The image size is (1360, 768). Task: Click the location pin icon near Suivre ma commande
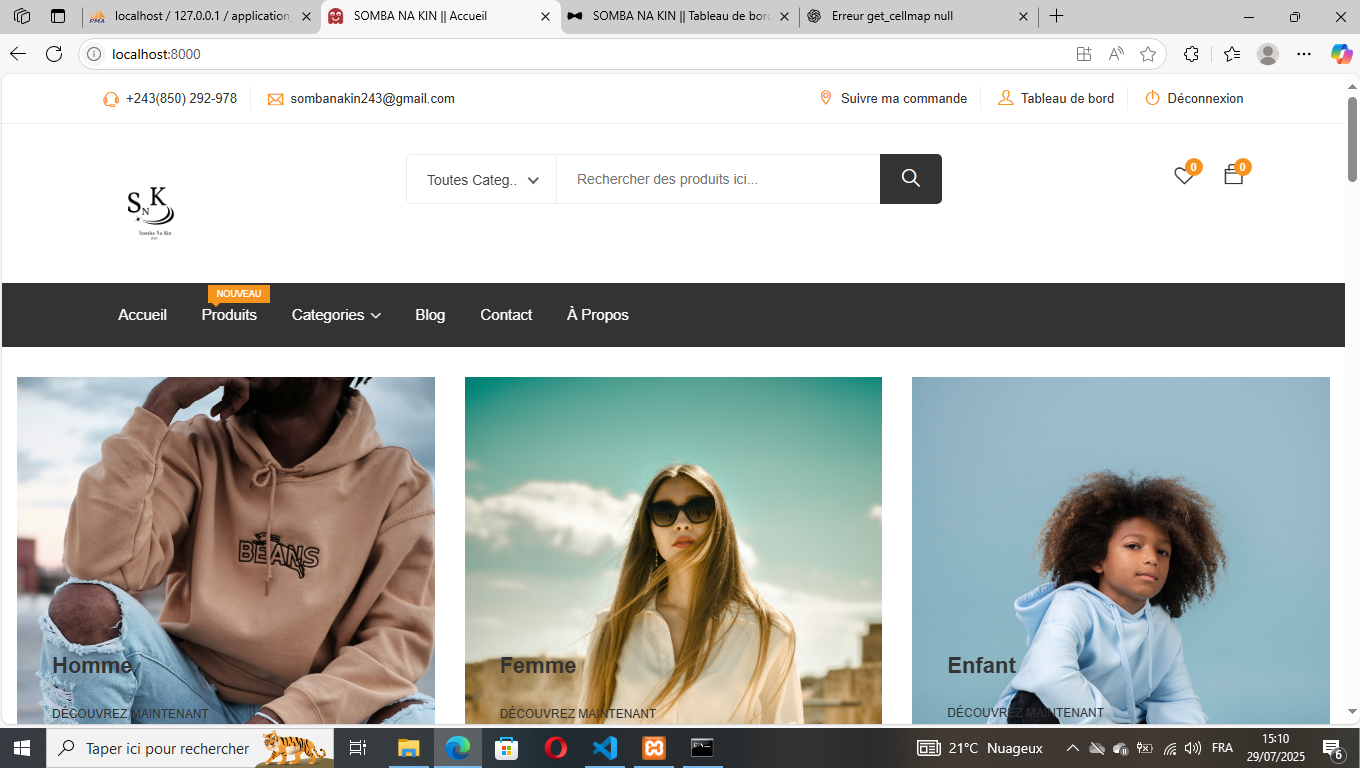pyautogui.click(x=825, y=98)
